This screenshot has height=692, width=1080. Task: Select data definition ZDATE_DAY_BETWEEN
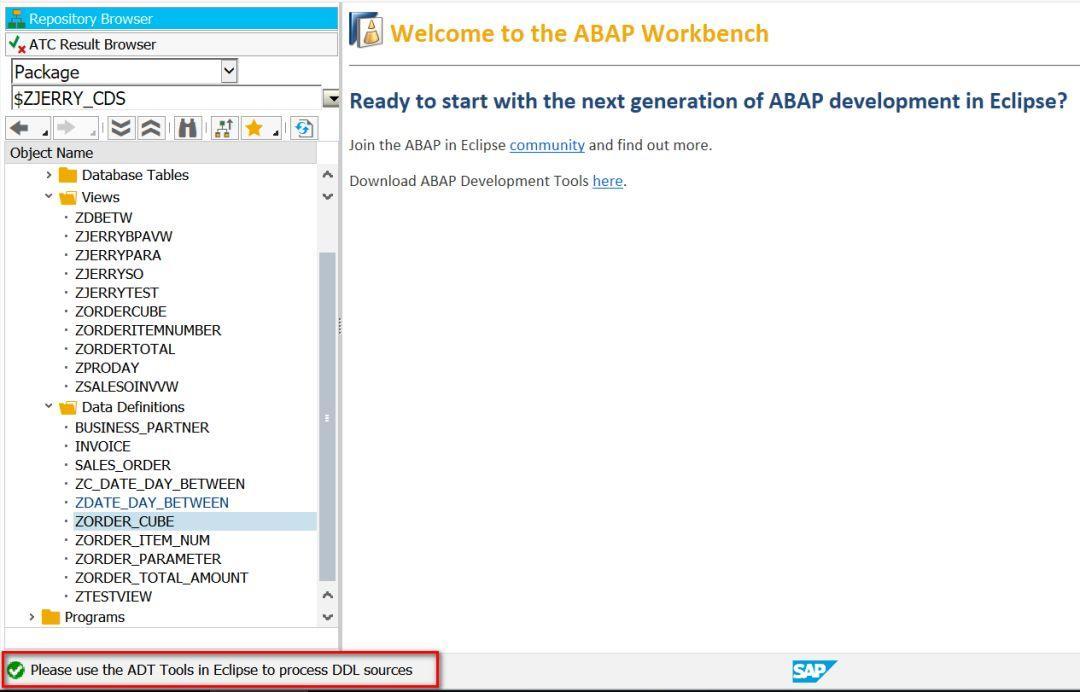pos(152,503)
